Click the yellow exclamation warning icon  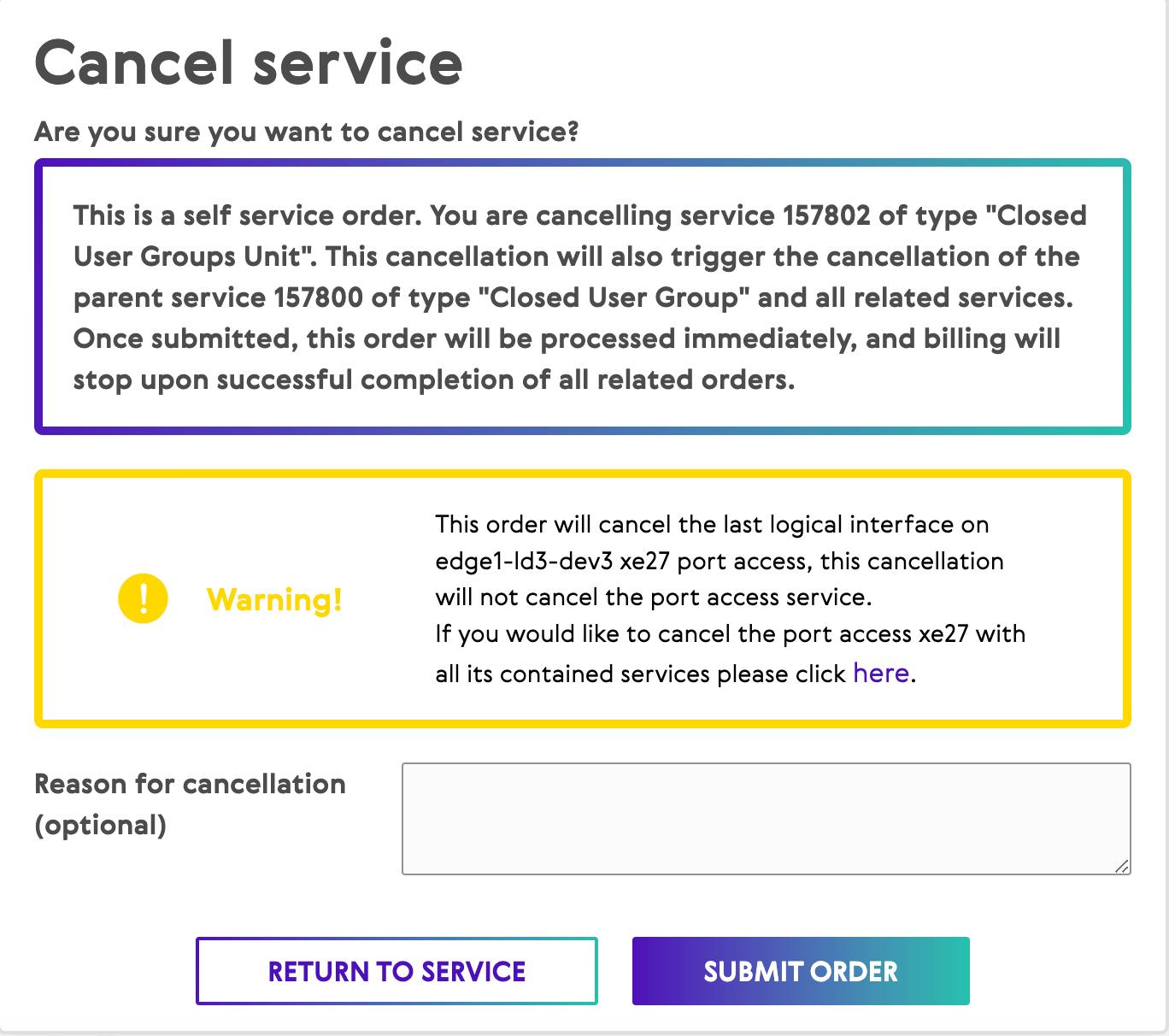pyautogui.click(x=143, y=598)
